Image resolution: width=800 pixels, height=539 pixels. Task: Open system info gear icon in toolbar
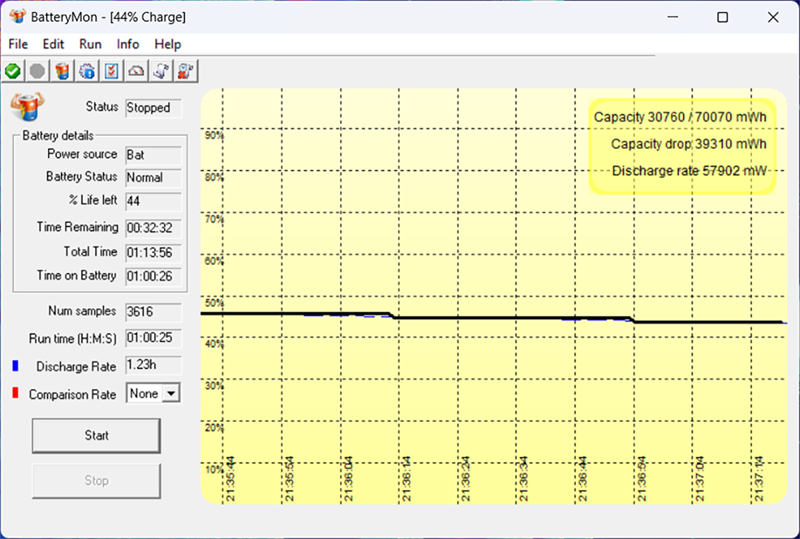click(87, 71)
